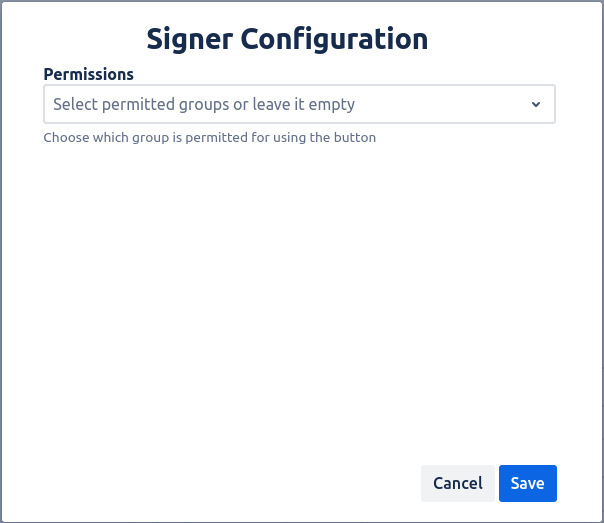Click the blue Save button
The width and height of the screenshot is (604, 523).
pyautogui.click(x=527, y=483)
